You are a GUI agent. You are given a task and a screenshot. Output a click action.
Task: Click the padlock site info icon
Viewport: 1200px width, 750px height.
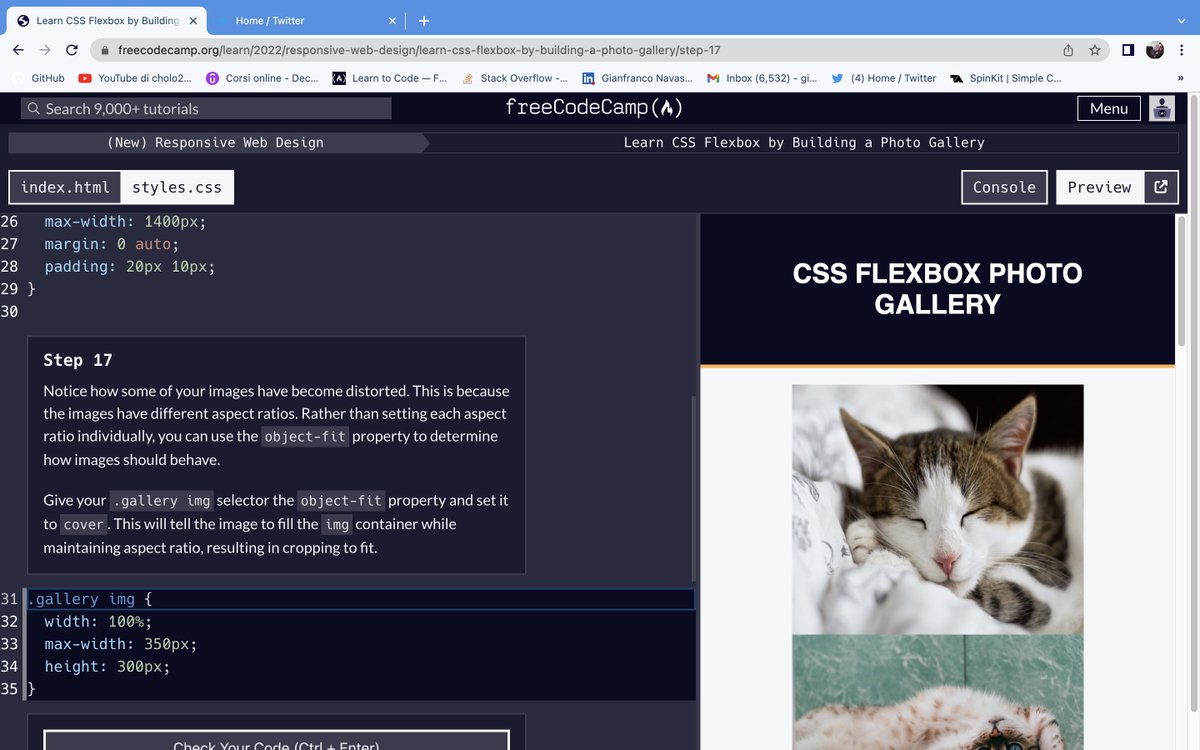[103, 50]
